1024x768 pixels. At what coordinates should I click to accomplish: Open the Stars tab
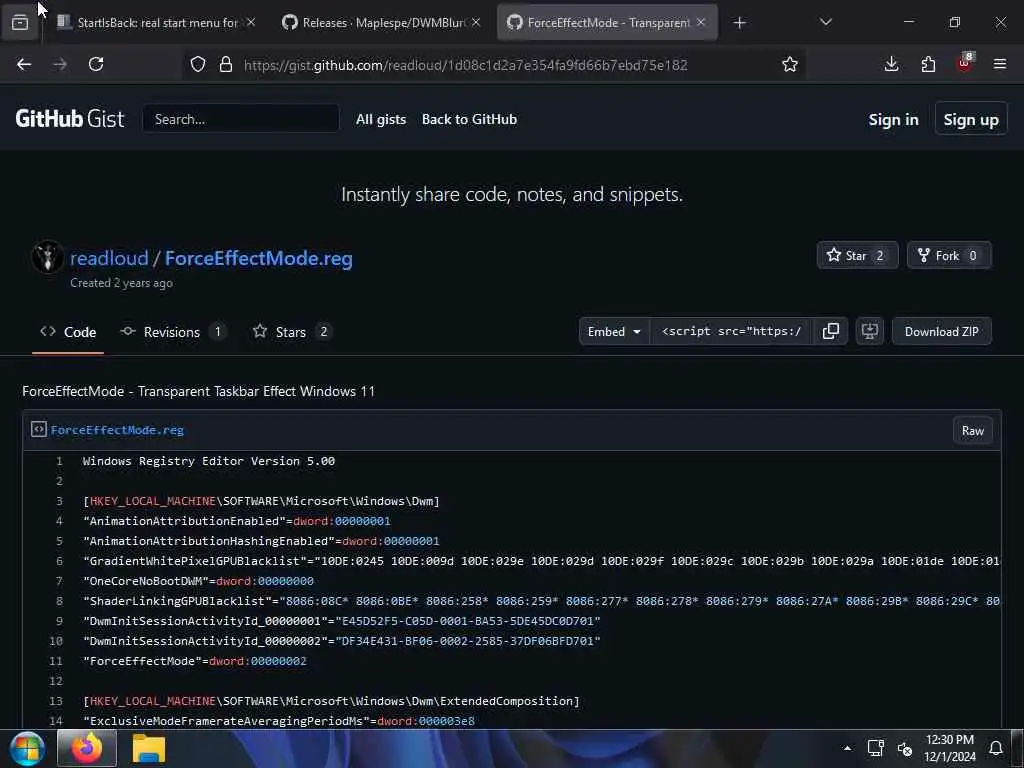(x=291, y=332)
